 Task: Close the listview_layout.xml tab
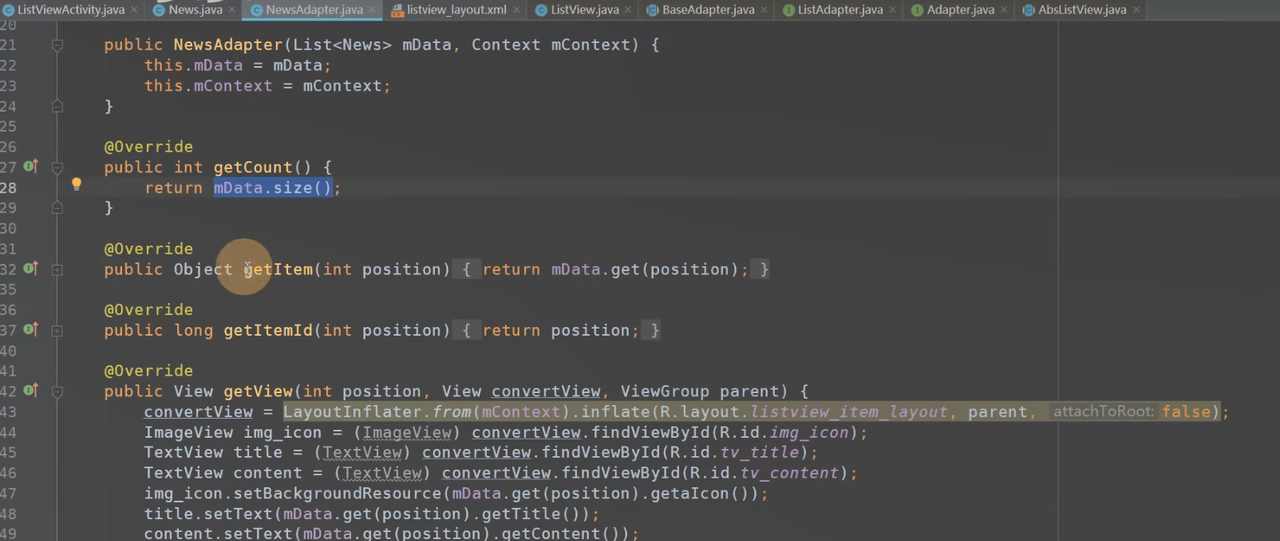tap(516, 10)
